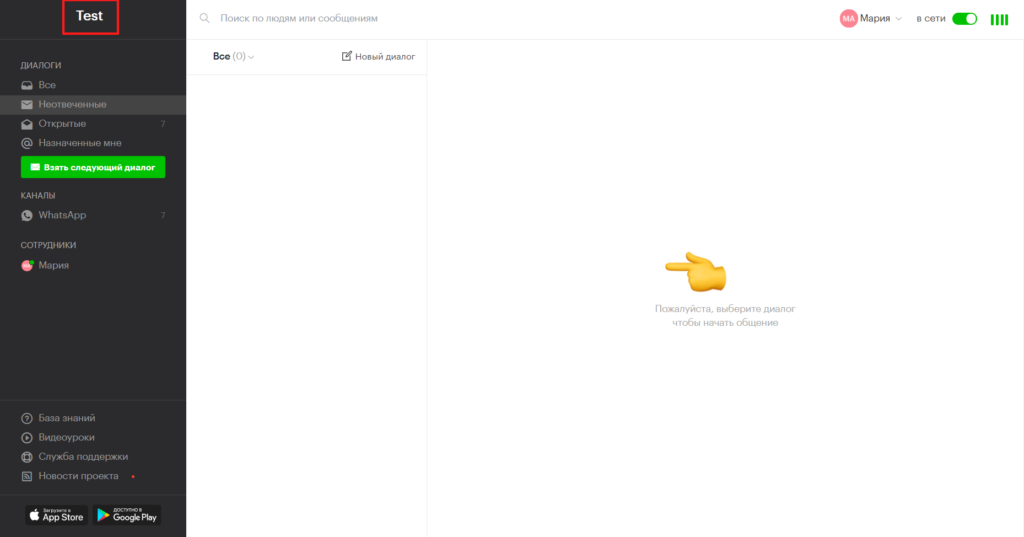Click the App Store download badge
Screen dimensions: 1024x537
(x=57, y=515)
